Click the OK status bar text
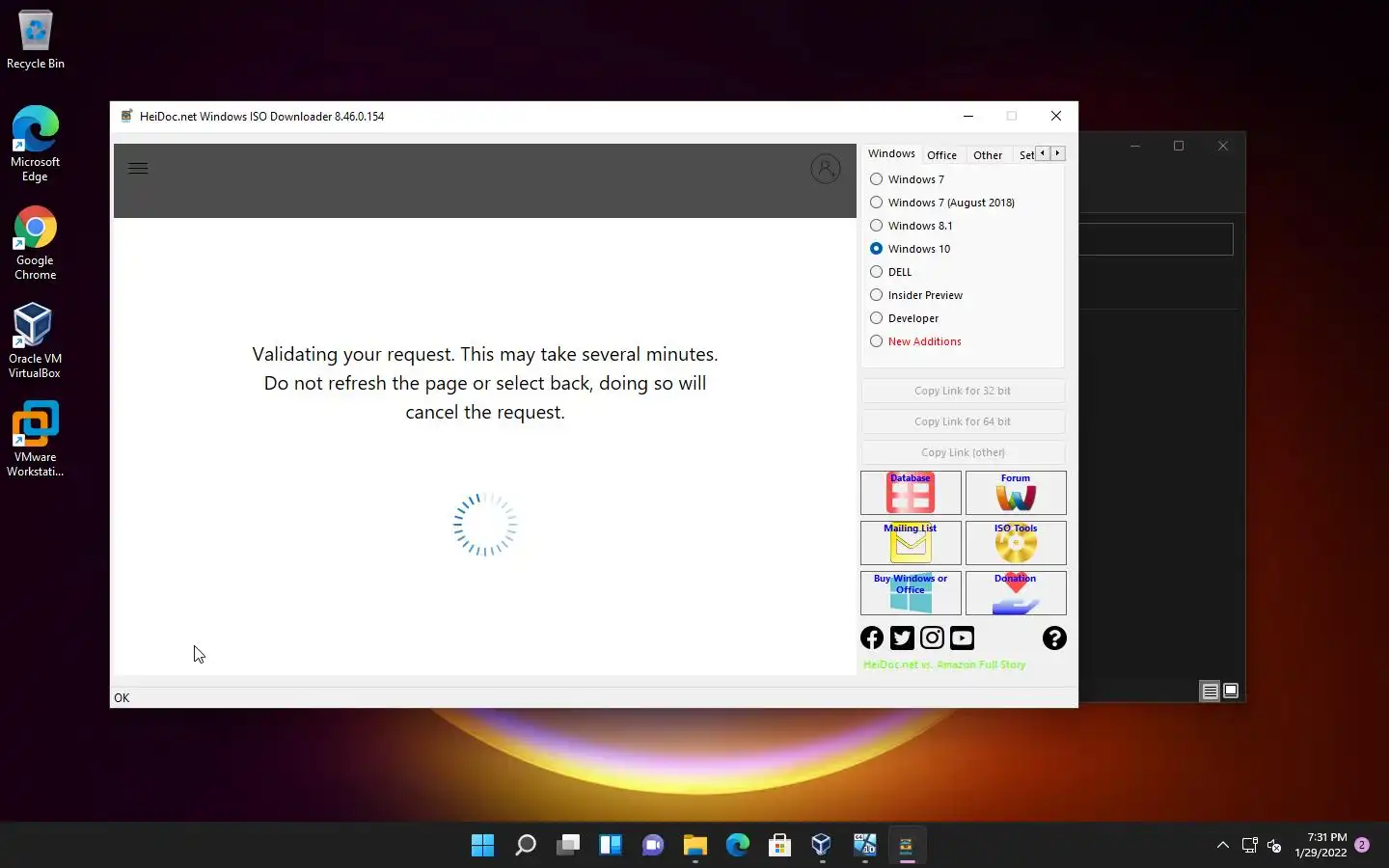 122,698
